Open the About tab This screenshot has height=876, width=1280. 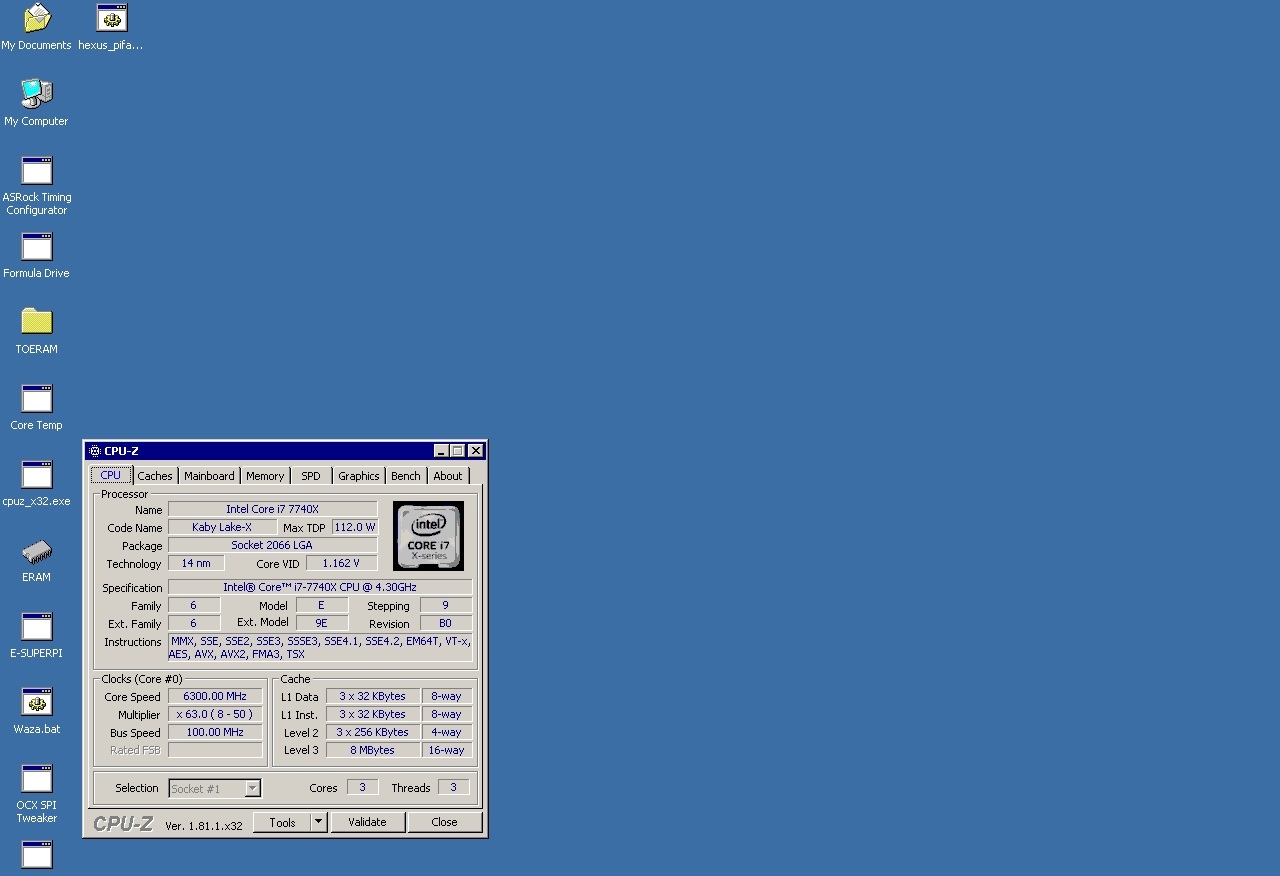coord(448,476)
